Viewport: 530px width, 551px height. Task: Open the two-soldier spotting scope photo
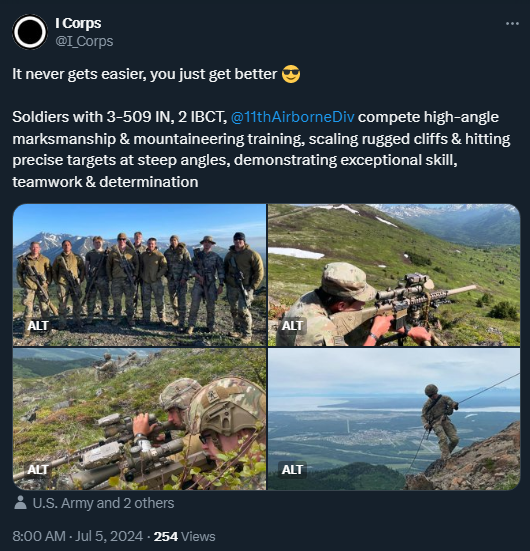tap(140, 419)
